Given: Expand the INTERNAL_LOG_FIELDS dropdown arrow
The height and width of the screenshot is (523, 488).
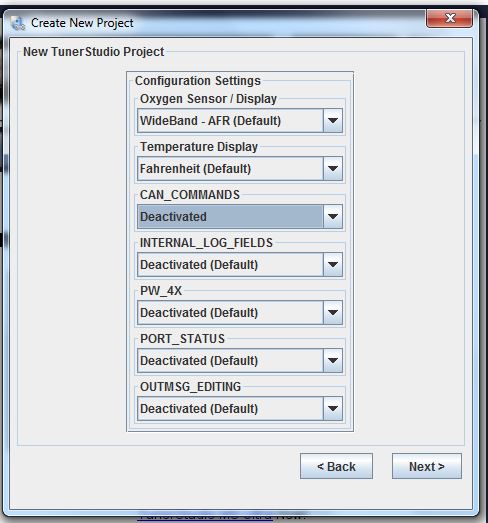Looking at the screenshot, I should click(333, 265).
